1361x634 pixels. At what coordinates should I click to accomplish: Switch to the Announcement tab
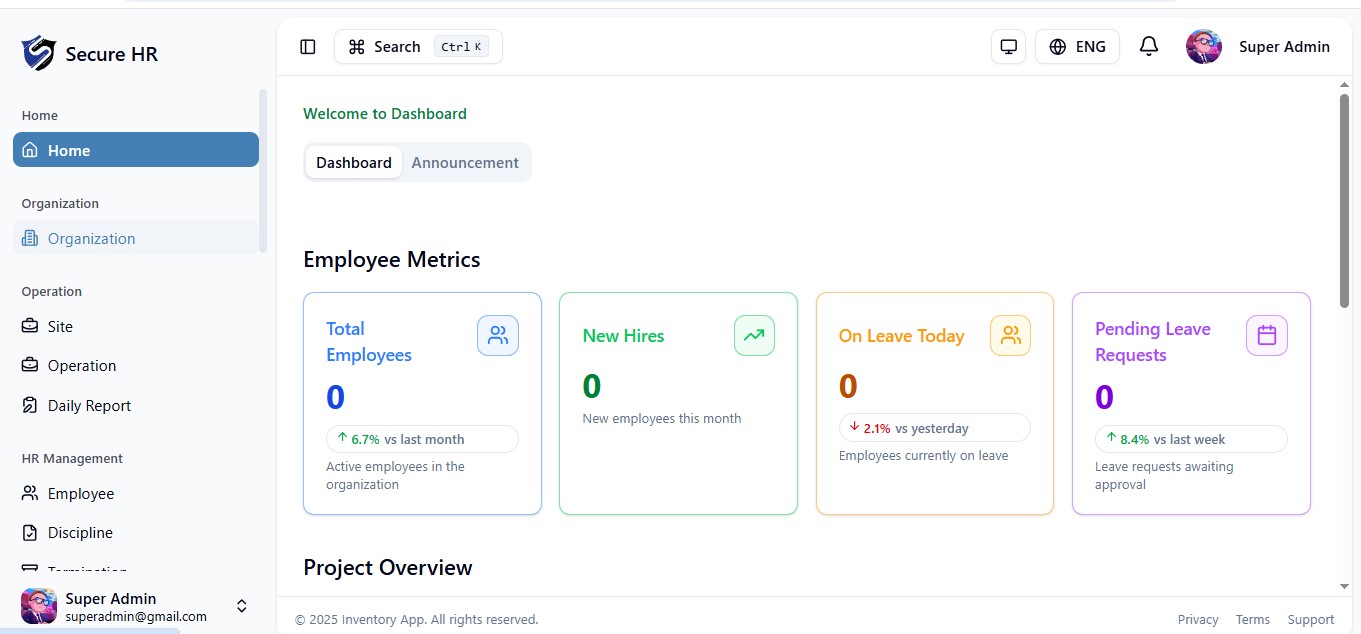click(465, 162)
